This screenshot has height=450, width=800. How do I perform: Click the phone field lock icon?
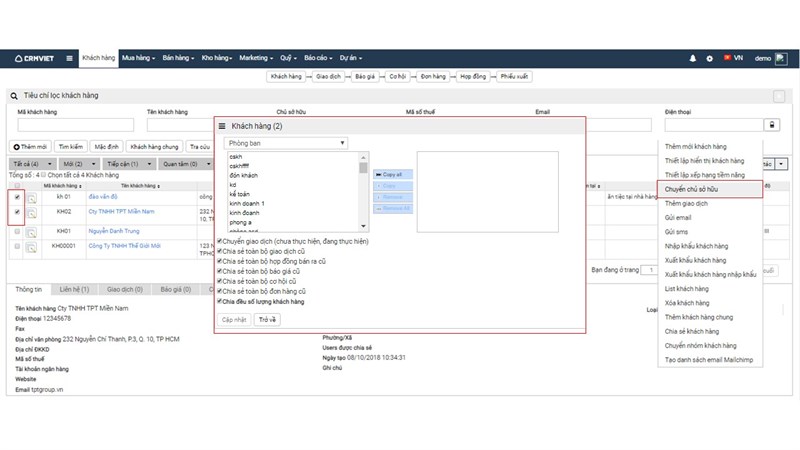pos(771,125)
